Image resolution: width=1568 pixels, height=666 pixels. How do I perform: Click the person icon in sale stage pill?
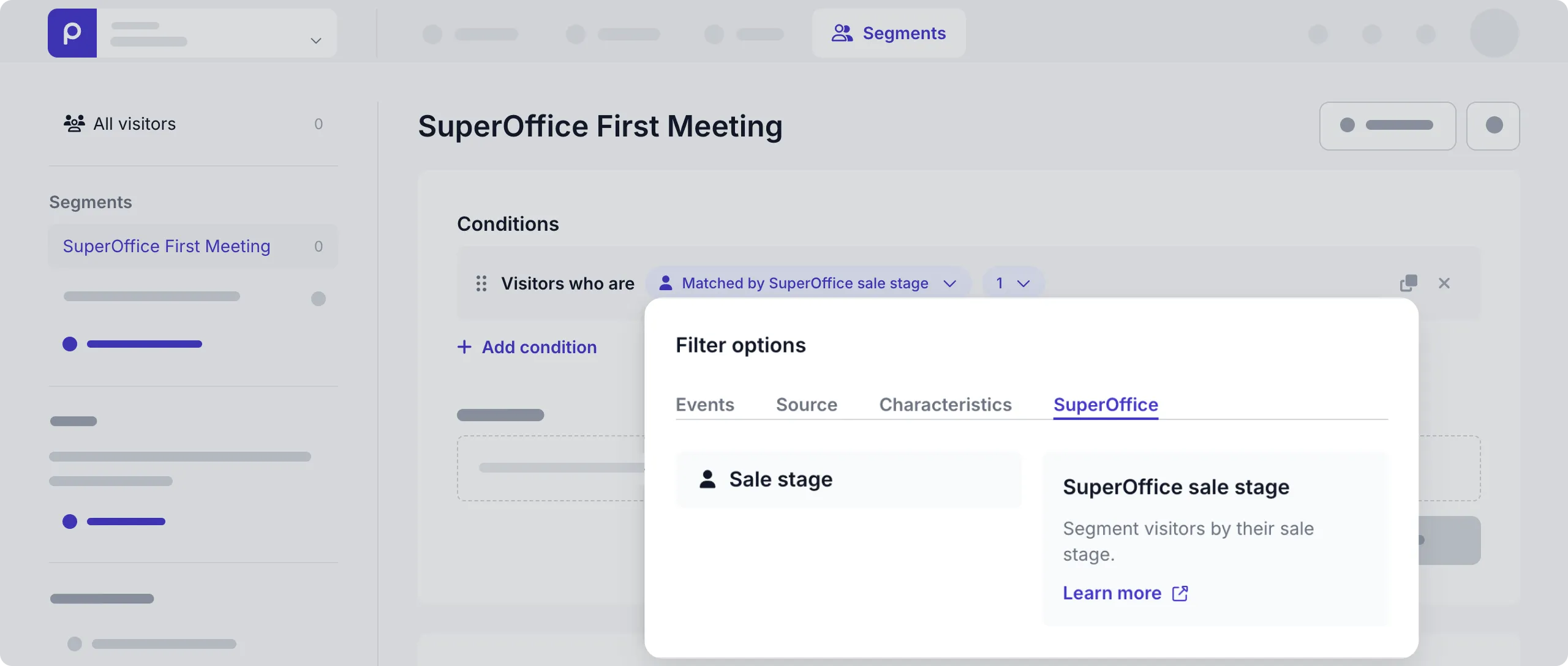click(665, 283)
